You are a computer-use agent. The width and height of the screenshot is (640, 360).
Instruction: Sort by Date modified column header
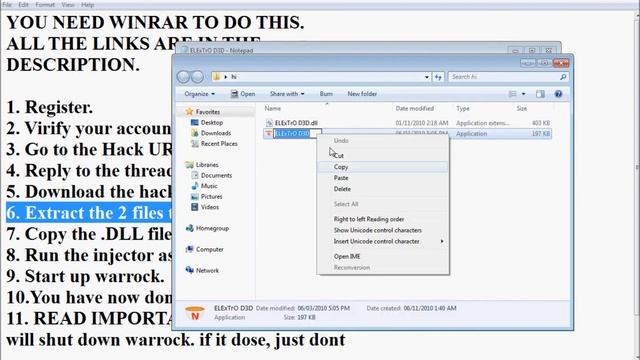point(414,109)
